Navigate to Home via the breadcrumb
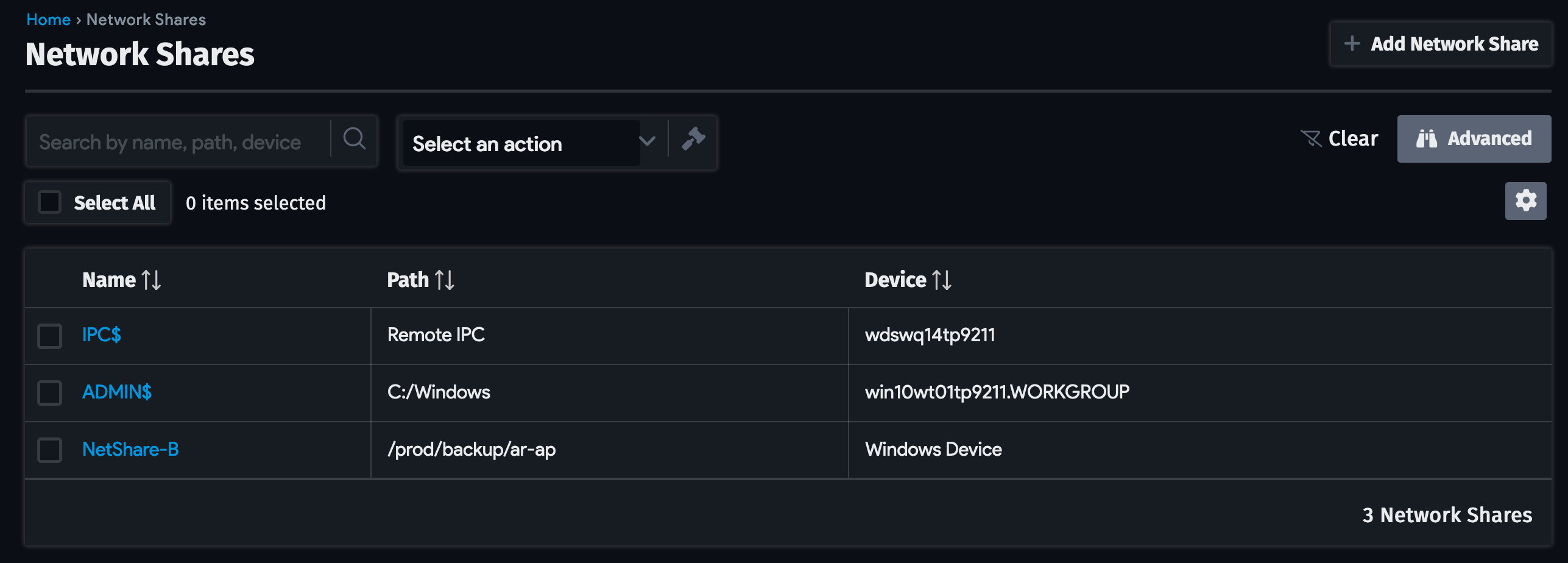The height and width of the screenshot is (563, 1568). pyautogui.click(x=48, y=19)
